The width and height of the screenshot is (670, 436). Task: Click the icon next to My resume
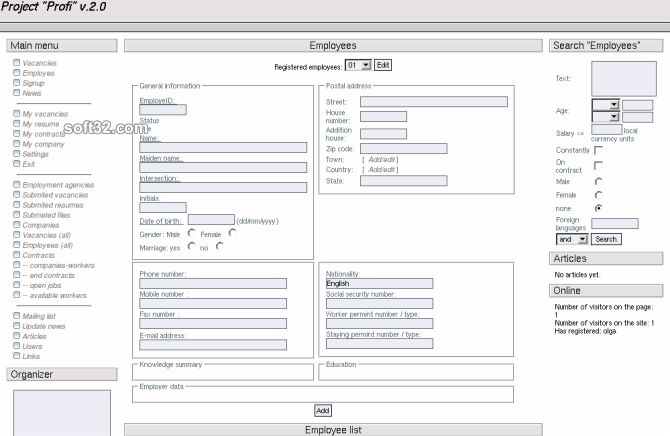[17, 124]
